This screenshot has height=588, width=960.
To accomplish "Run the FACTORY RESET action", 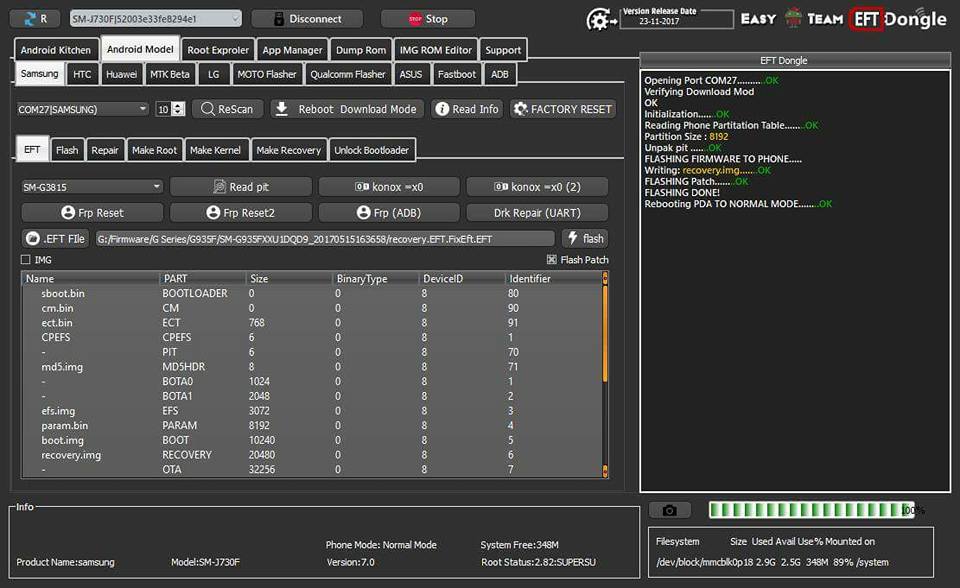I will [x=563, y=109].
